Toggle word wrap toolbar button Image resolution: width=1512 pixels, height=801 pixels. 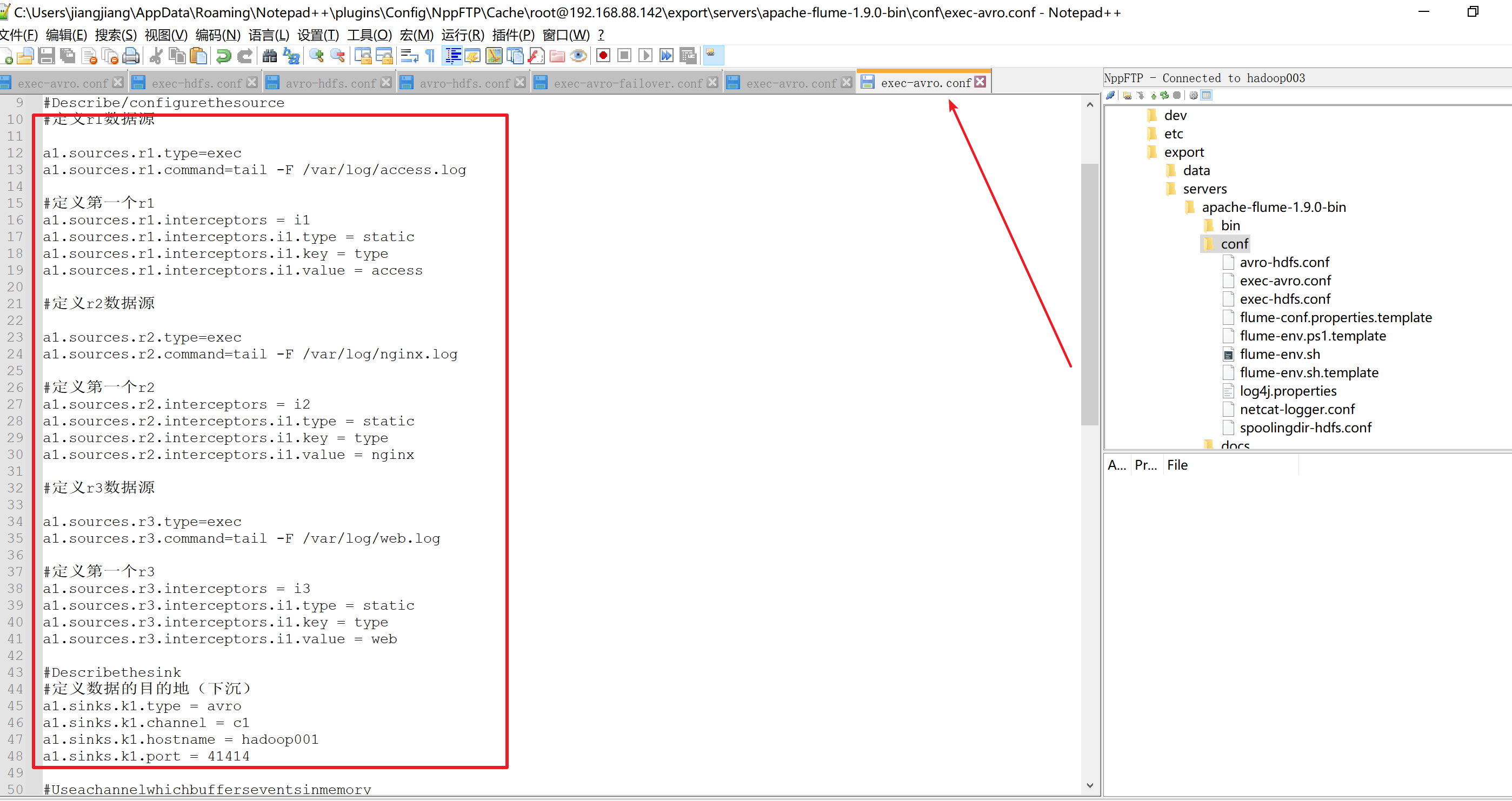(x=409, y=56)
